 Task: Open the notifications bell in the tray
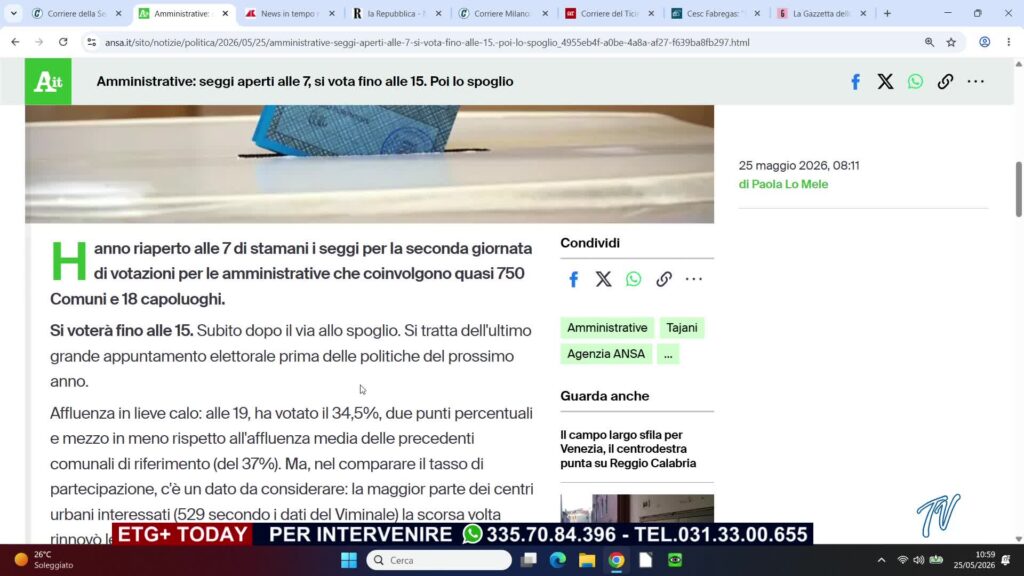click(1006, 560)
